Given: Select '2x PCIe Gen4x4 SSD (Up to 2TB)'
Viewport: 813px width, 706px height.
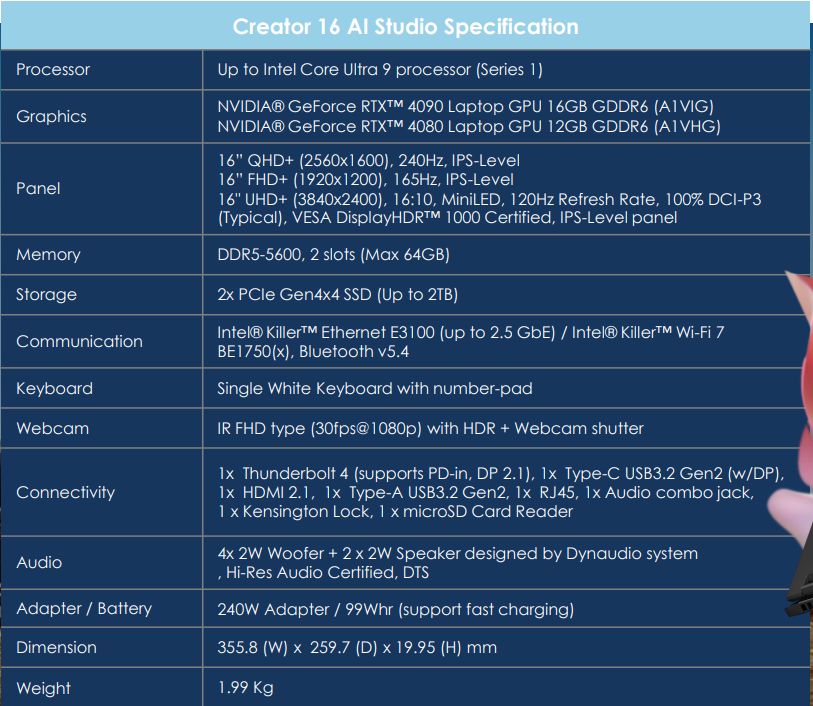Looking at the screenshot, I should click(338, 294).
